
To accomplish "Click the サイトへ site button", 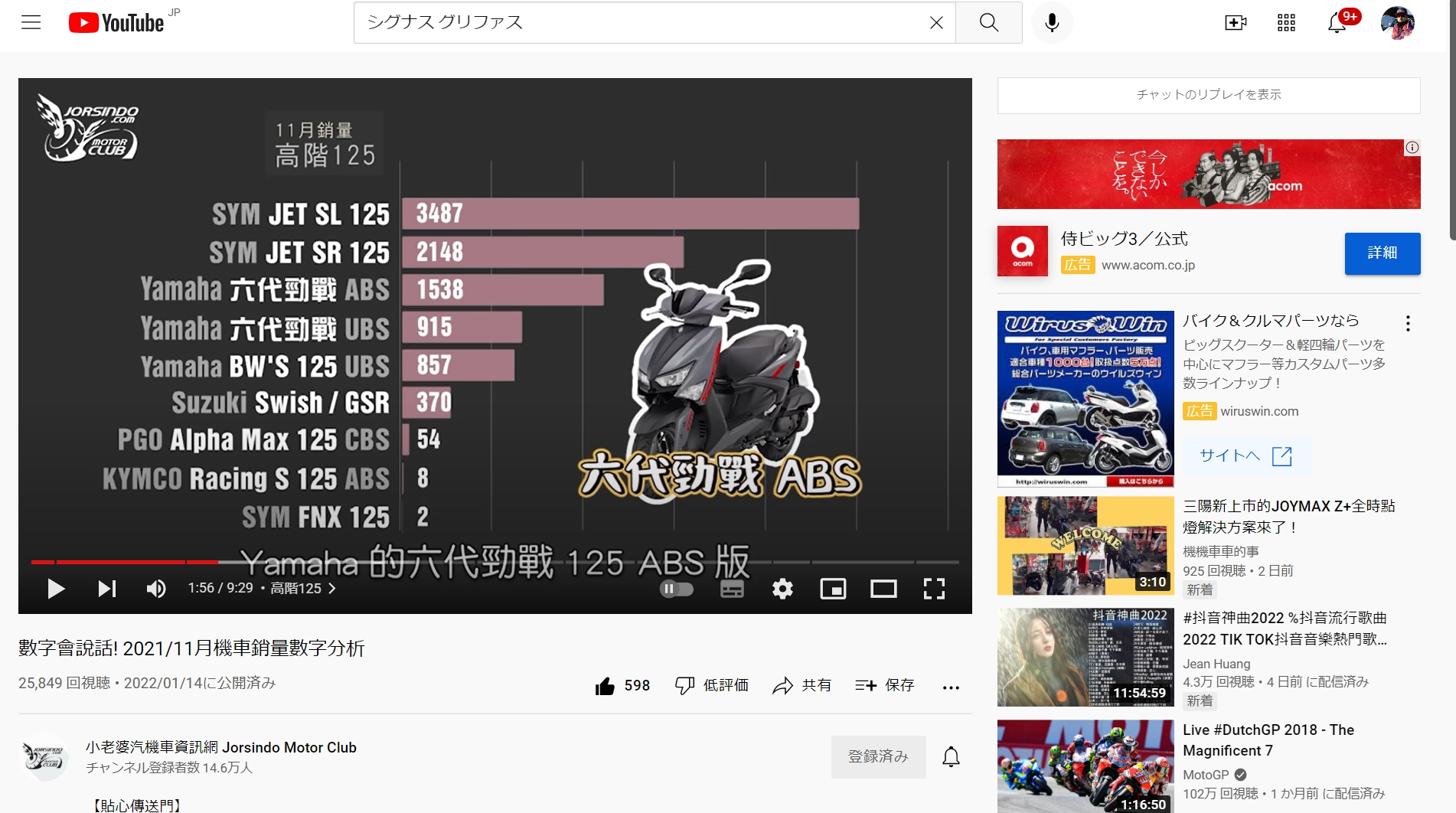I will tap(1245, 455).
